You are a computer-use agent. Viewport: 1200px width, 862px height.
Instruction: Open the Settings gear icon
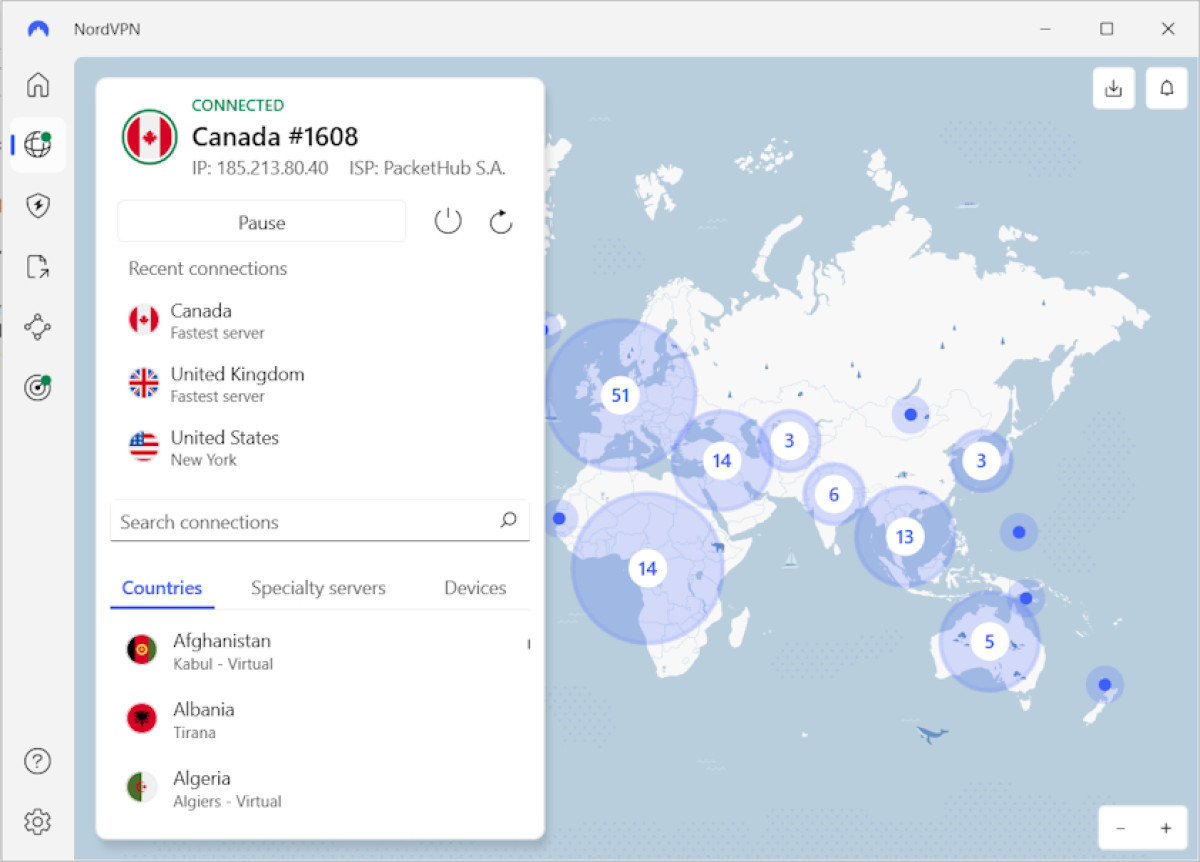click(x=37, y=822)
